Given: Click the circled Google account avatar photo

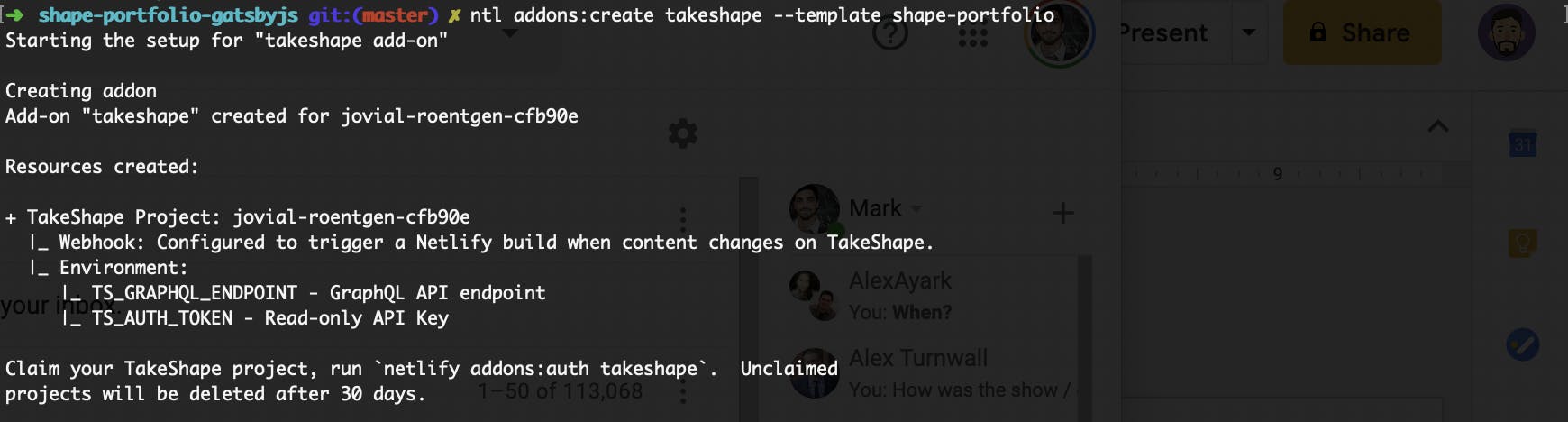Looking at the screenshot, I should (x=1060, y=32).
